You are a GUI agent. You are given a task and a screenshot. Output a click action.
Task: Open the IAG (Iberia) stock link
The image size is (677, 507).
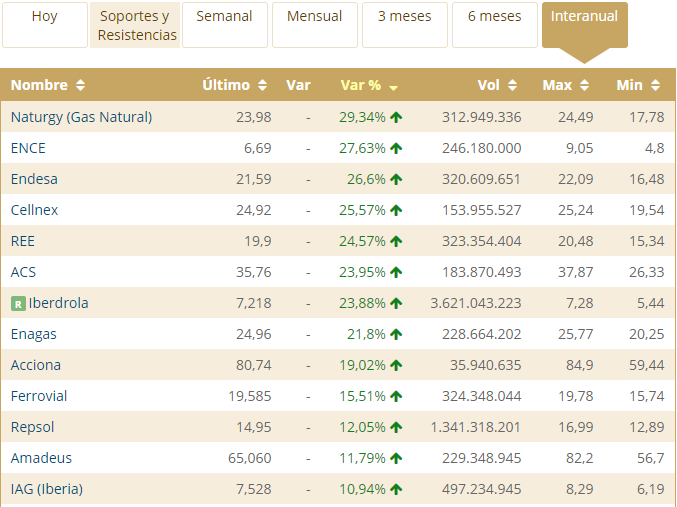click(x=47, y=489)
